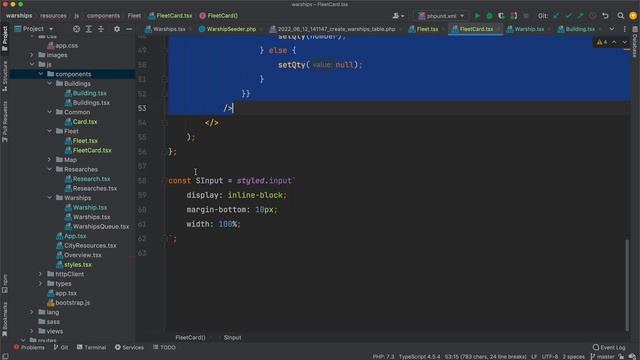Open FleetCard.tsx in project tree
Screen dimensions: 640x360
click(x=92, y=150)
